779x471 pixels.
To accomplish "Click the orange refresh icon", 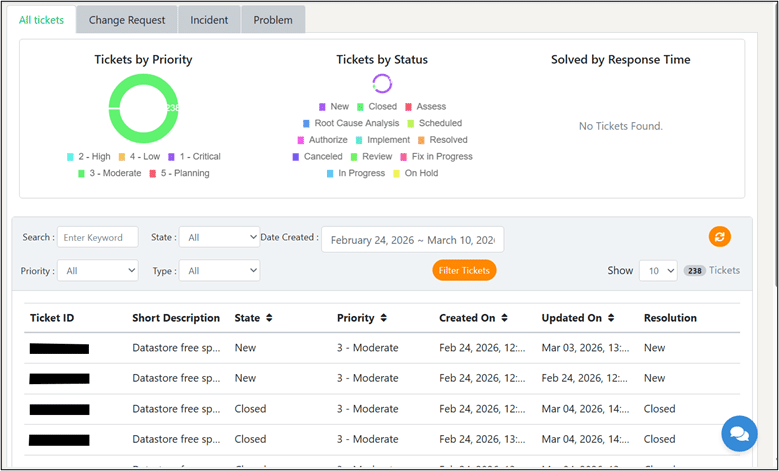I will point(719,236).
